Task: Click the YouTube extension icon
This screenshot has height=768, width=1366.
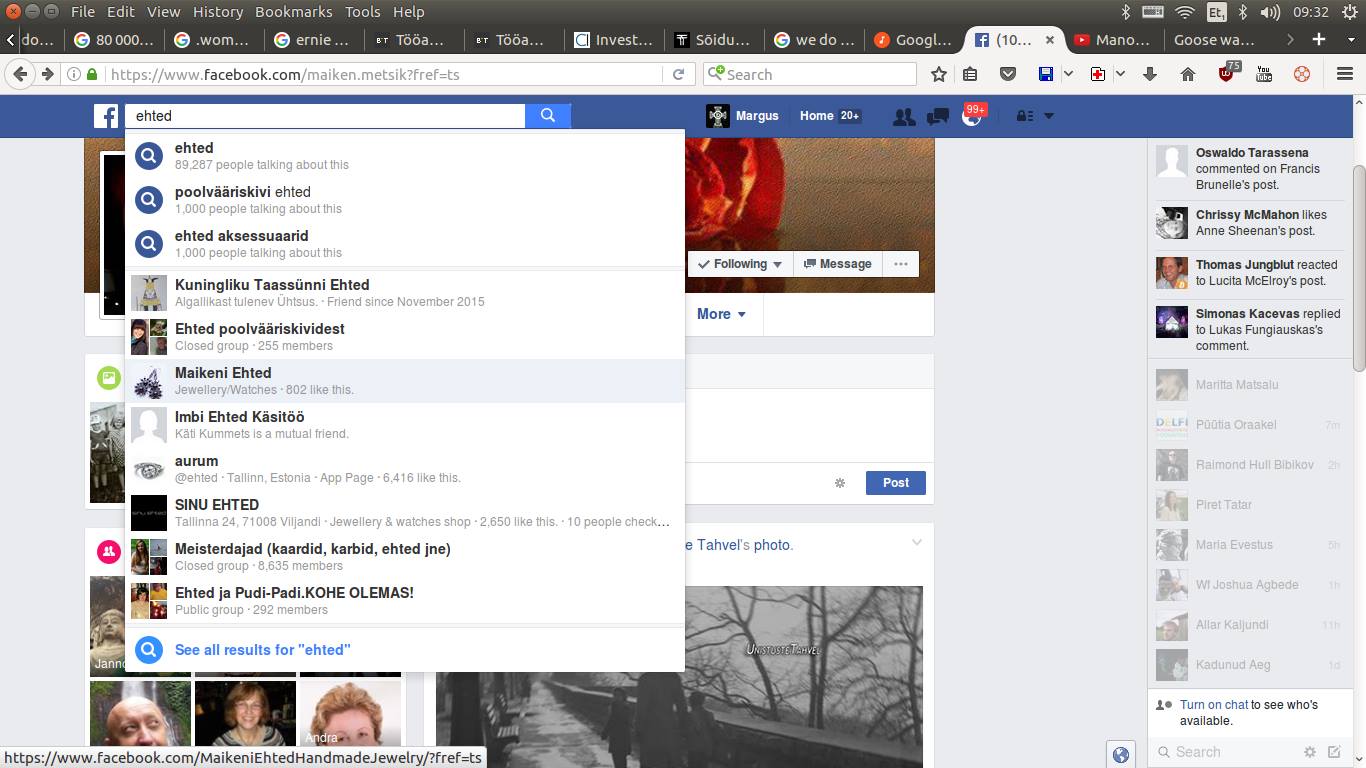Action: (1264, 74)
